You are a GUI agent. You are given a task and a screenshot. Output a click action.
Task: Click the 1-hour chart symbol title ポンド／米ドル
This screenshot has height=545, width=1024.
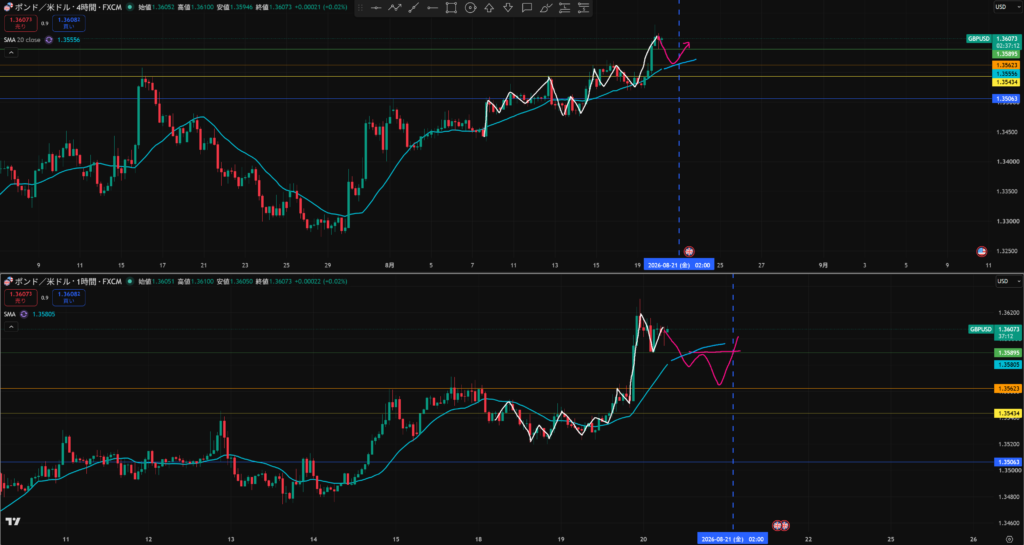[41, 281]
